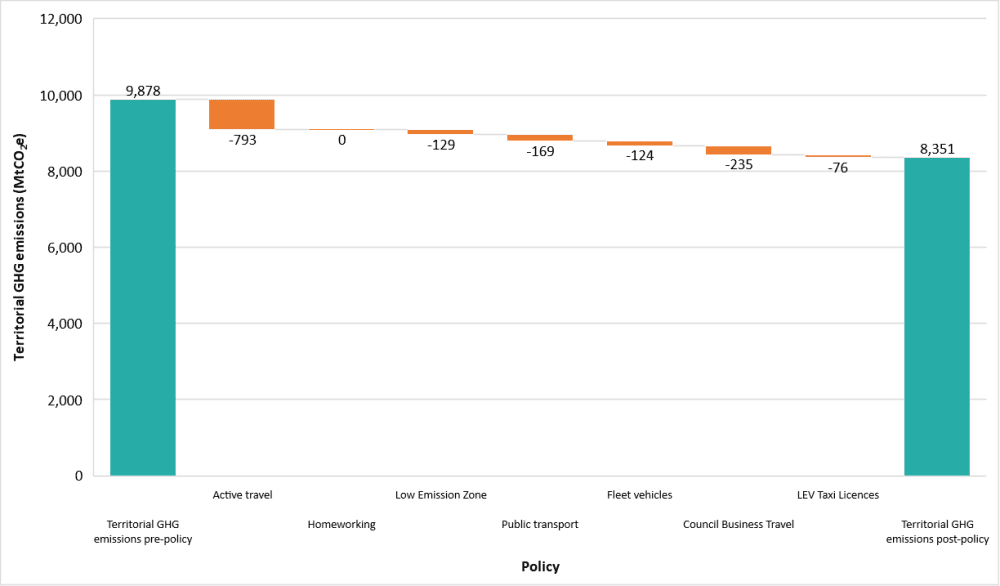Click the Policy x-axis title
The width and height of the screenshot is (1000, 586).
(540, 566)
